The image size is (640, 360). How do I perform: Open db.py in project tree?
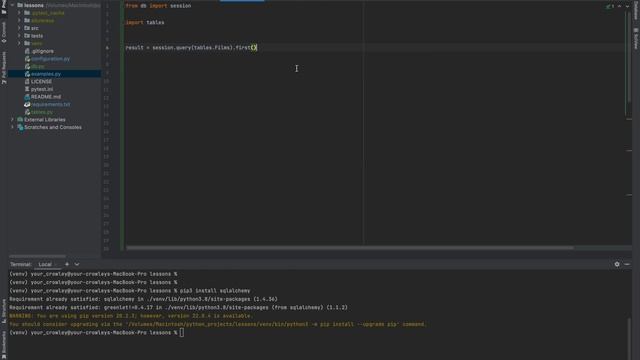coord(38,66)
